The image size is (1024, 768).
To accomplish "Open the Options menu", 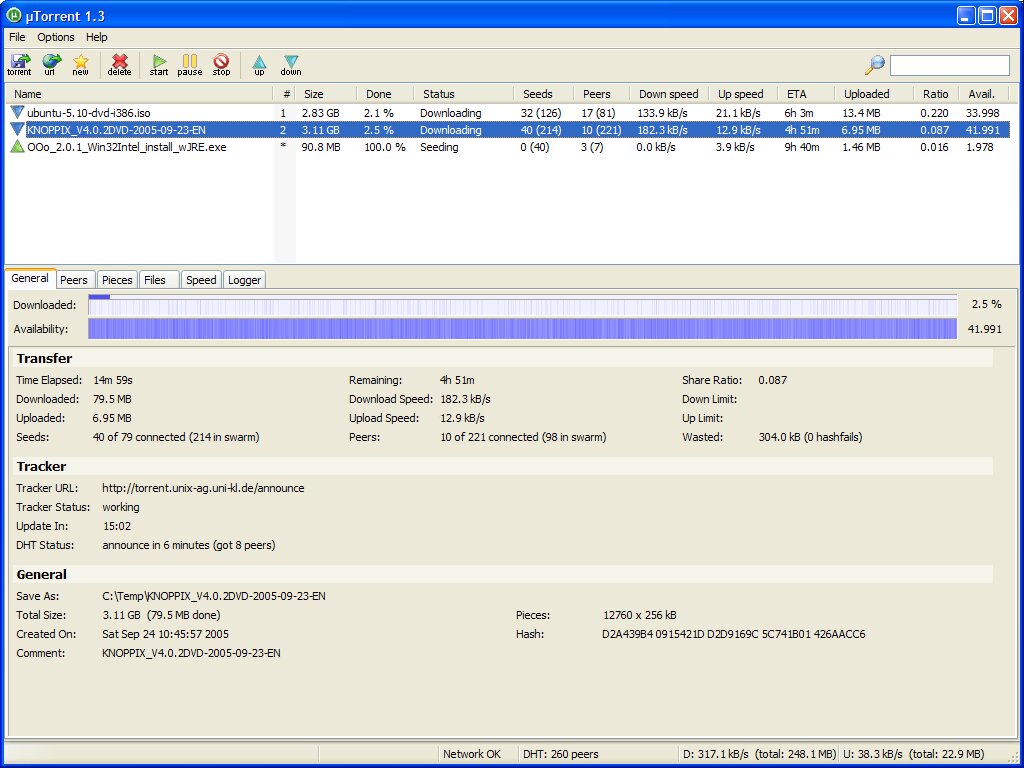I will tap(56, 37).
